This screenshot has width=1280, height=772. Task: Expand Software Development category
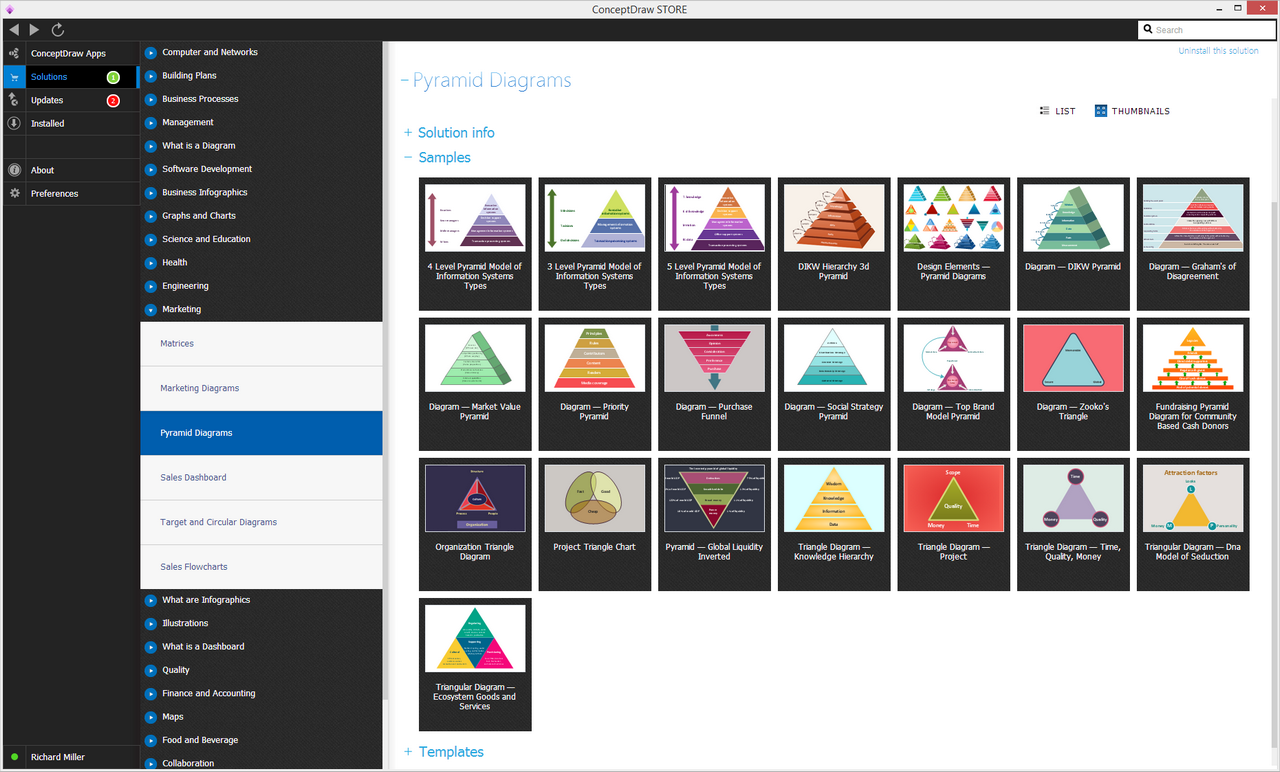[151, 169]
